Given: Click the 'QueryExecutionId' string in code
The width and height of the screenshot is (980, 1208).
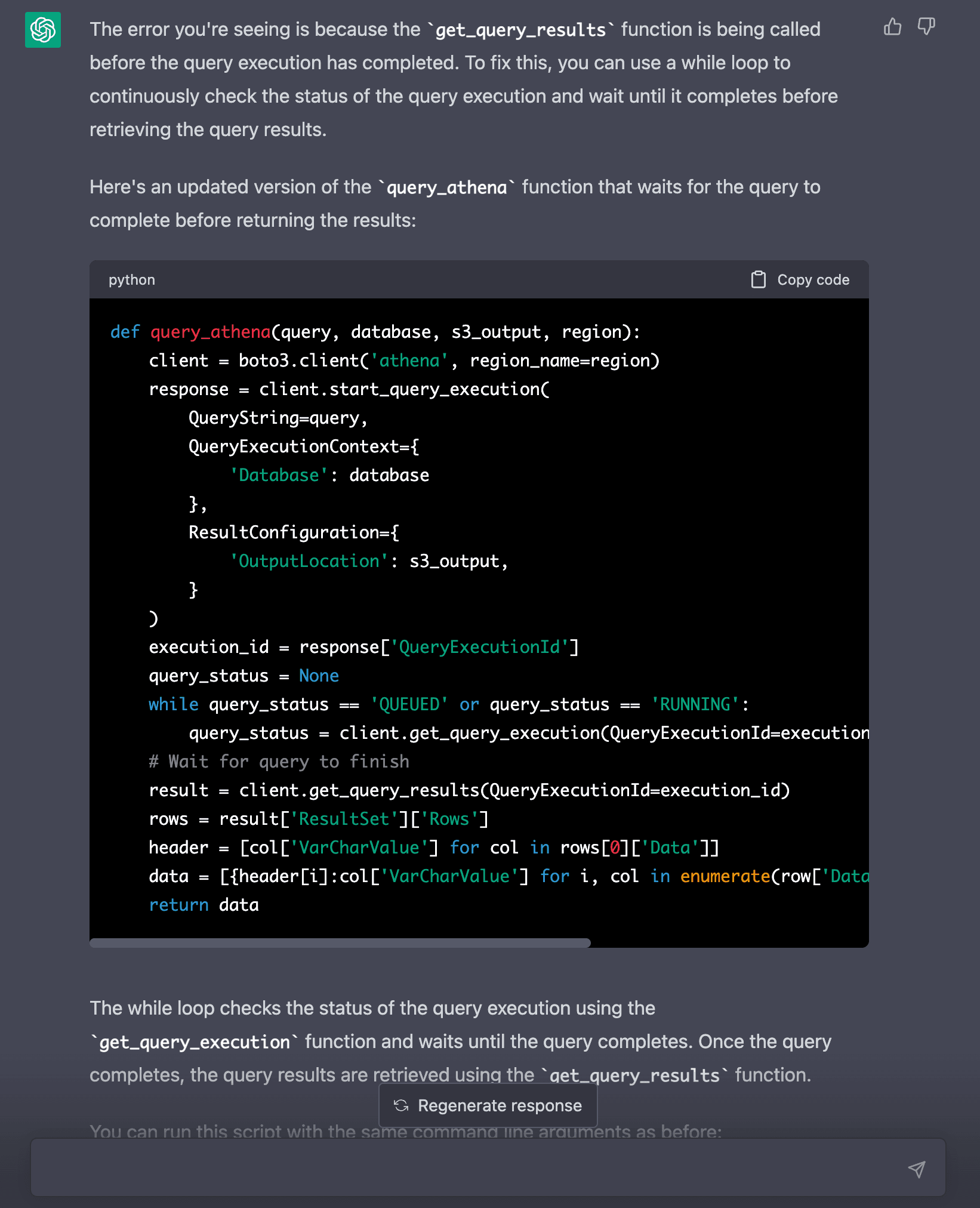Looking at the screenshot, I should [x=479, y=647].
